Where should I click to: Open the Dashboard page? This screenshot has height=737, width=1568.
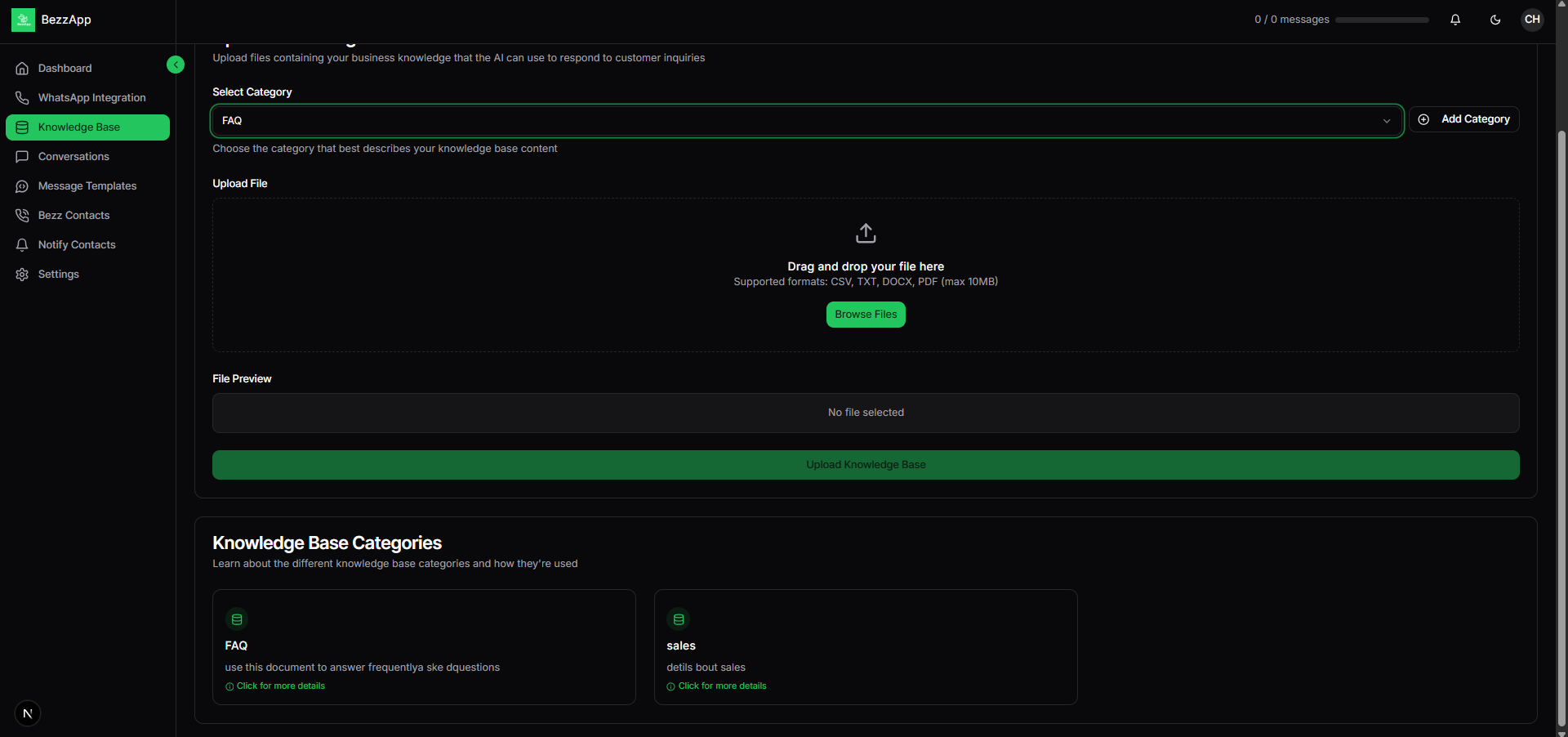point(87,69)
